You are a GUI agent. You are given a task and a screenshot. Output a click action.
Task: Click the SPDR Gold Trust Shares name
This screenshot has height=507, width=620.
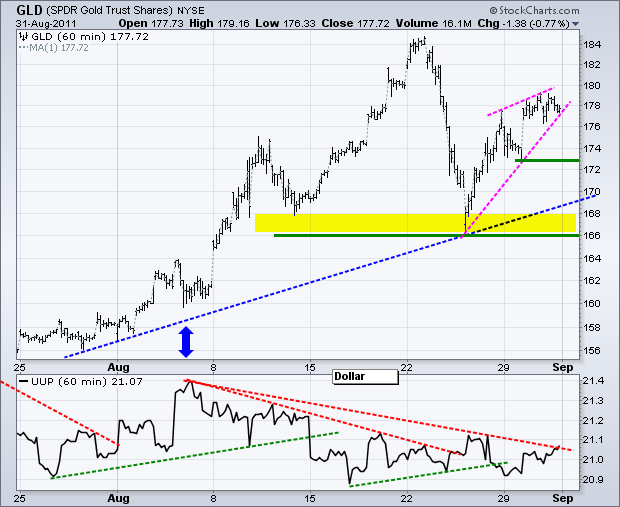(x=110, y=11)
